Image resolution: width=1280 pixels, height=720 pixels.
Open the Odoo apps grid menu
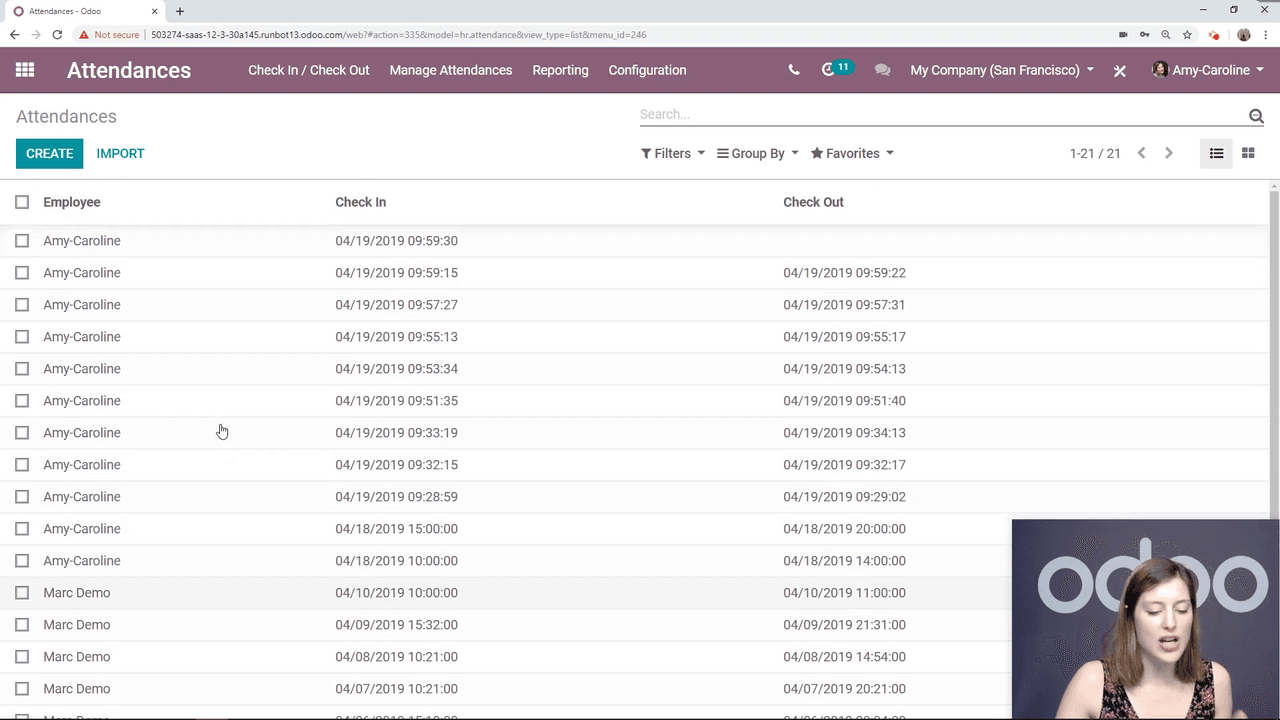pyautogui.click(x=25, y=70)
